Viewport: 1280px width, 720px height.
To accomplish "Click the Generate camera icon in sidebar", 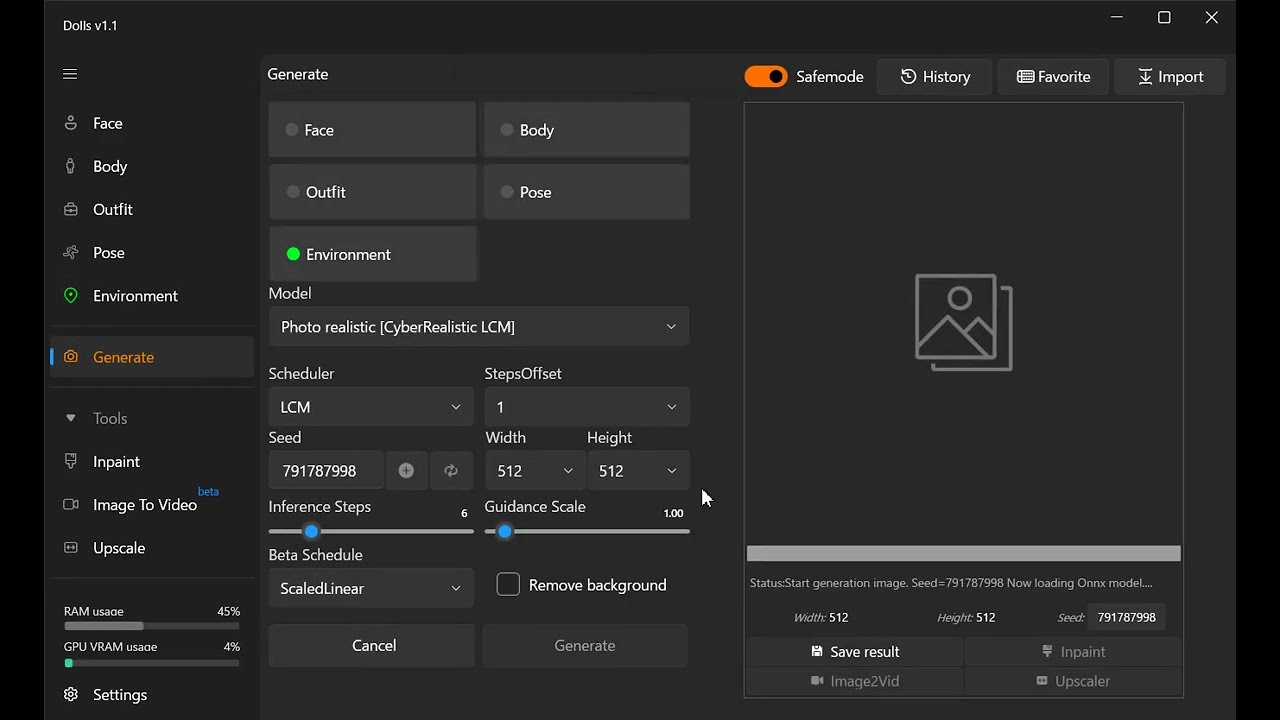I will [x=71, y=357].
